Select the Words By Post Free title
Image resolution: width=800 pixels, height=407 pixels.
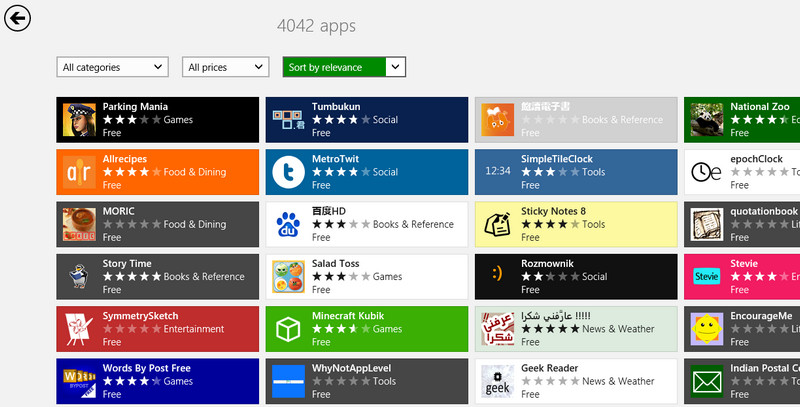[146, 368]
